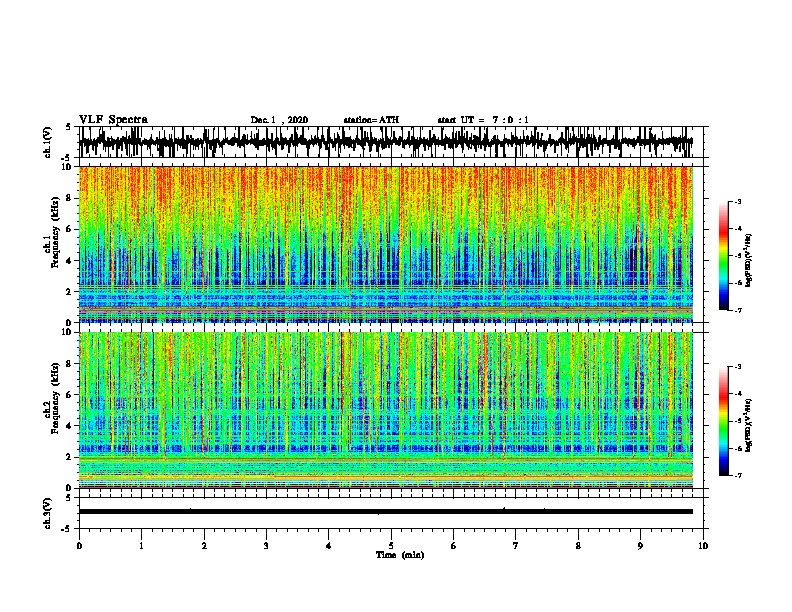Screen dimensions: 792x612
Task: Click the "start UT = 7:0:1" header text
Action: 483,120
